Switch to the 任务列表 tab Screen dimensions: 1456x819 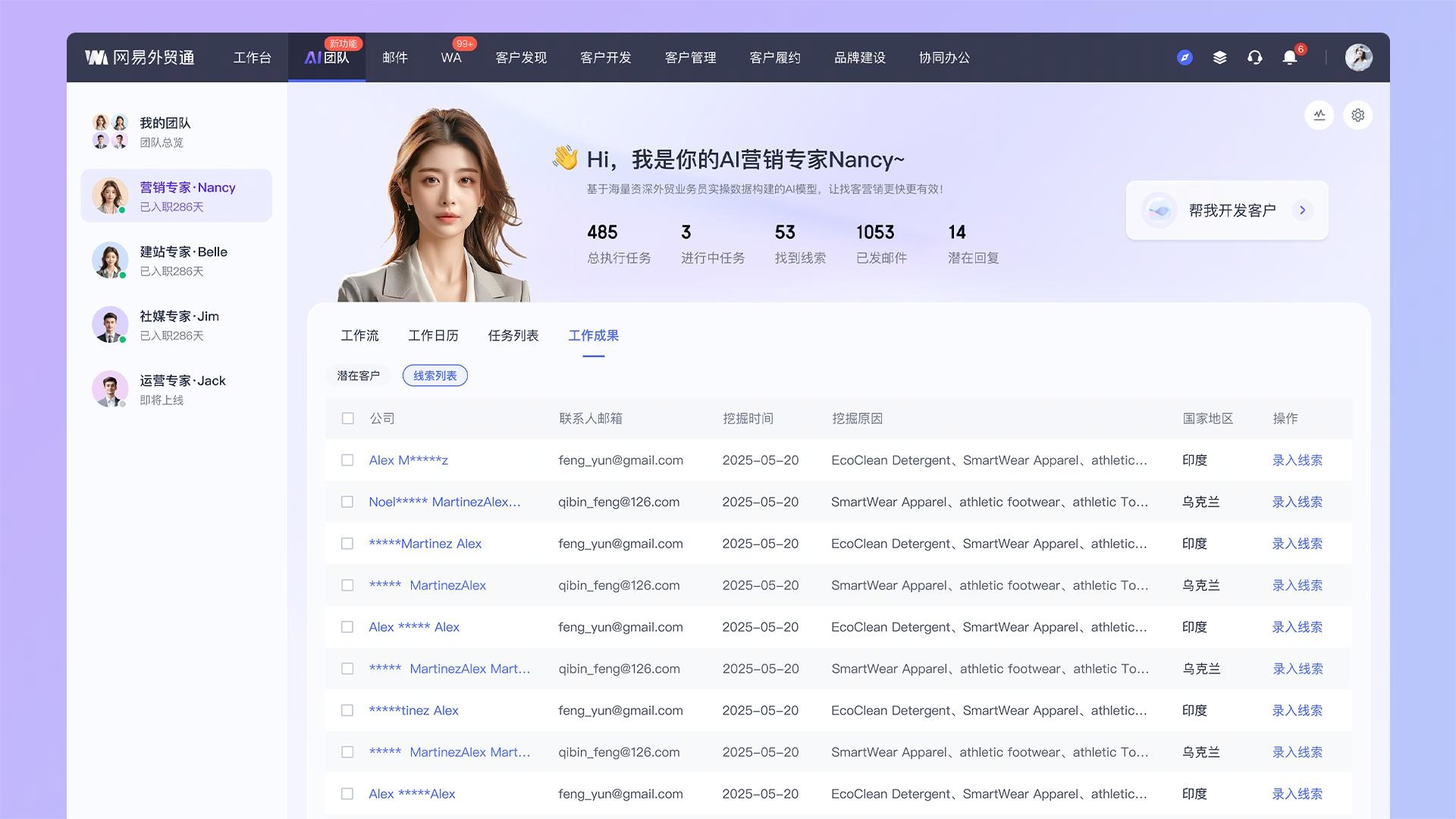point(513,335)
